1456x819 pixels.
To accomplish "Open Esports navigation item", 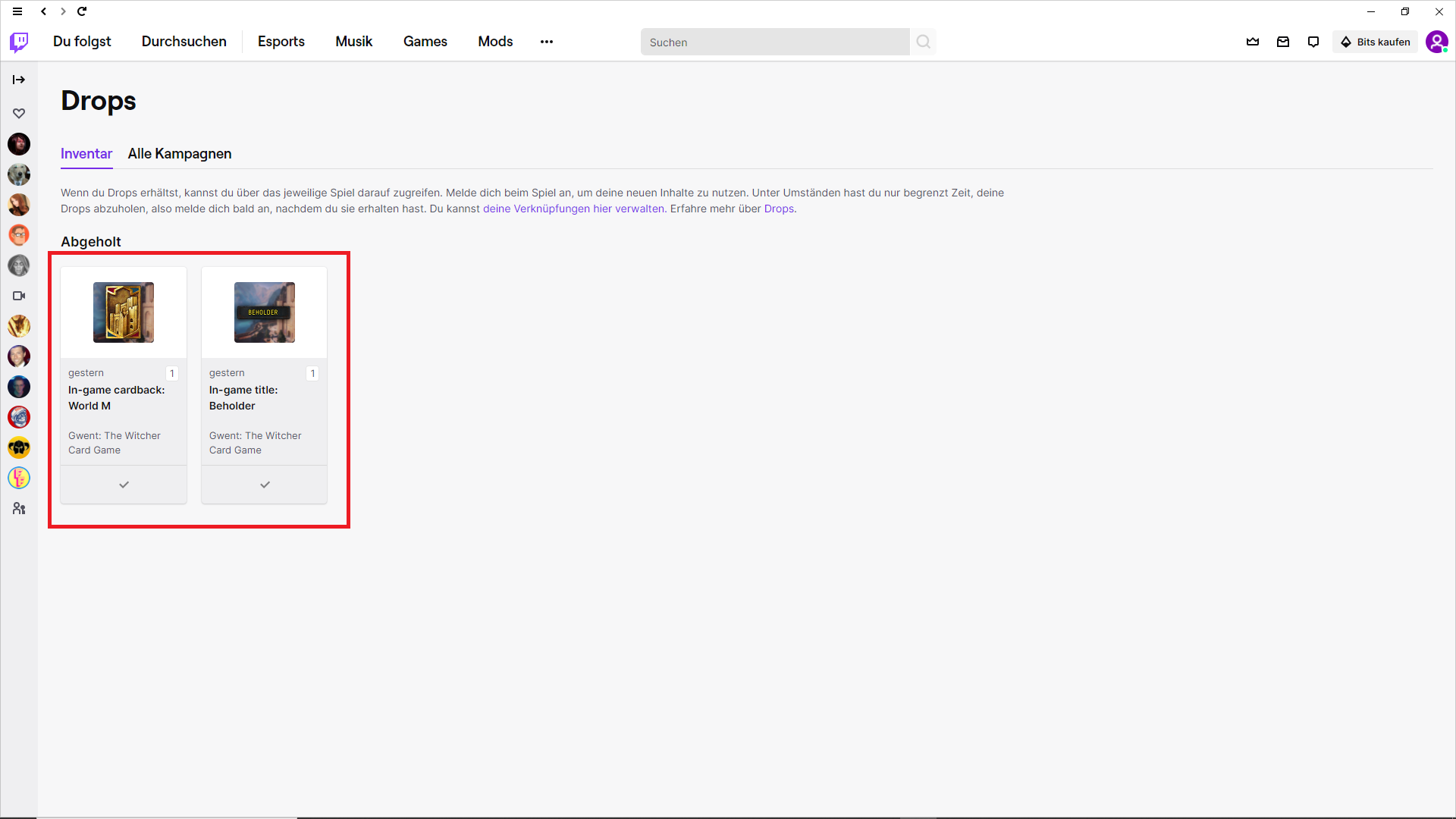I will pyautogui.click(x=281, y=42).
